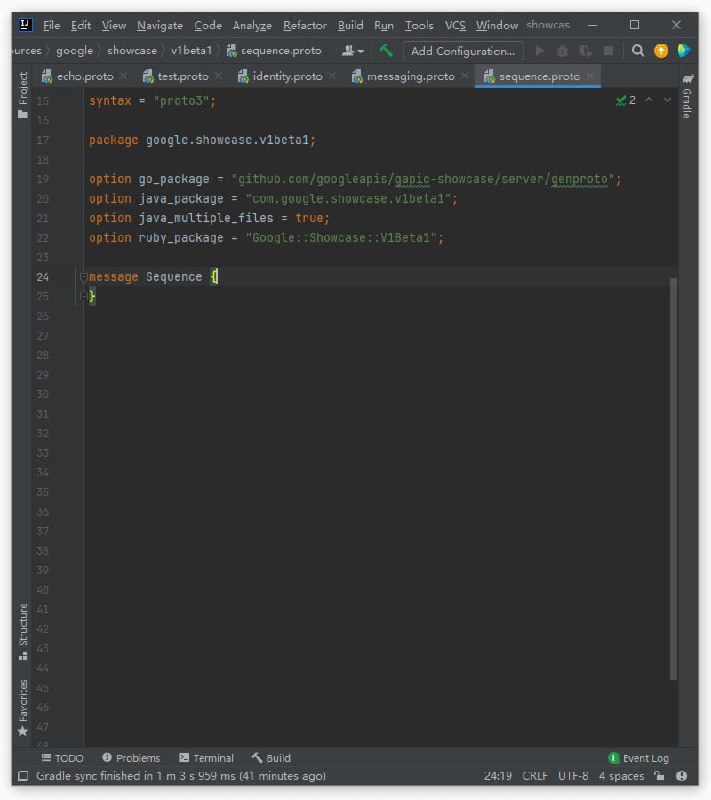
Task: Open the File menu
Action: (x=52, y=26)
